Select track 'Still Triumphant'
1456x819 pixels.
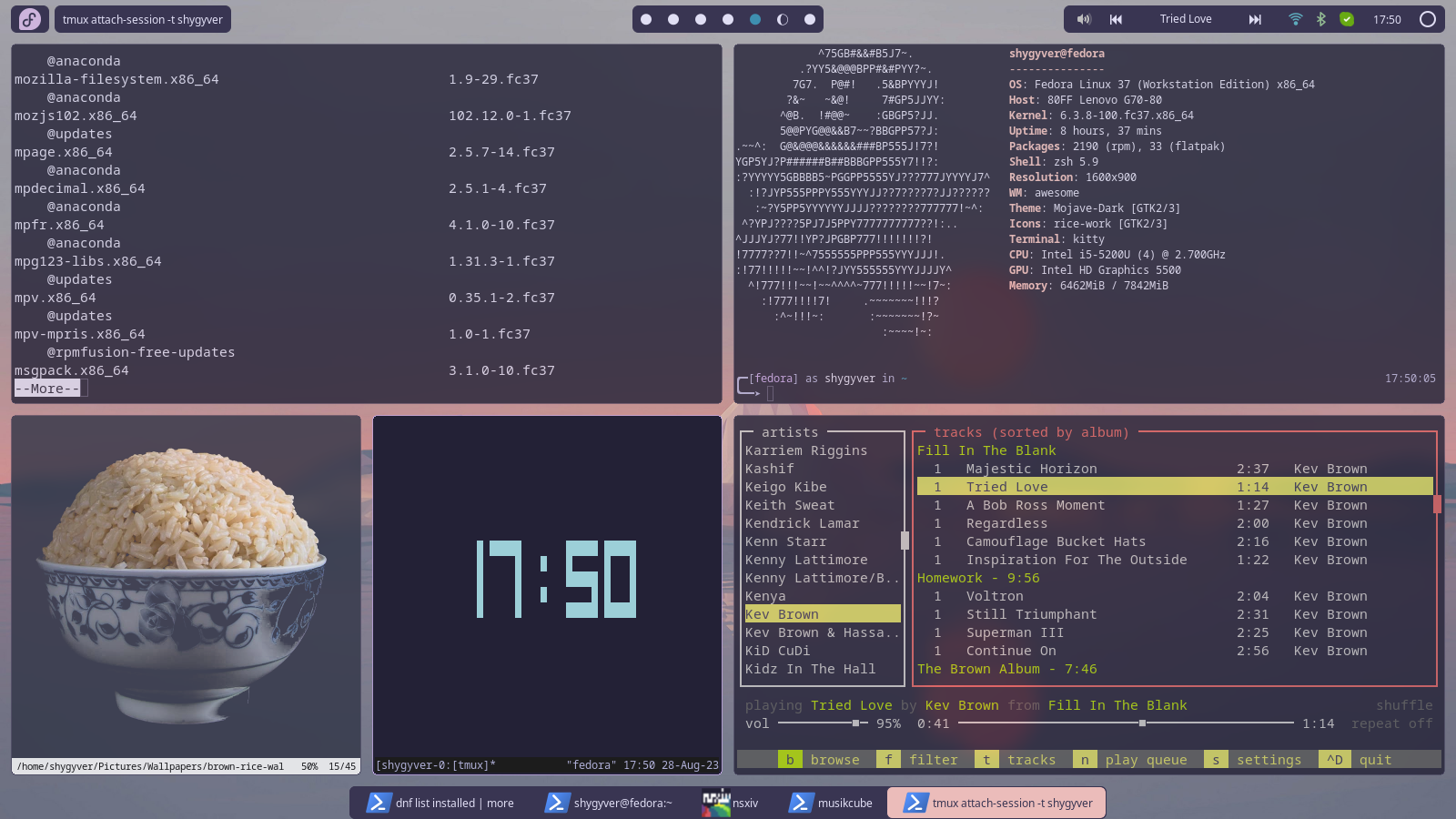pyautogui.click(x=1175, y=614)
